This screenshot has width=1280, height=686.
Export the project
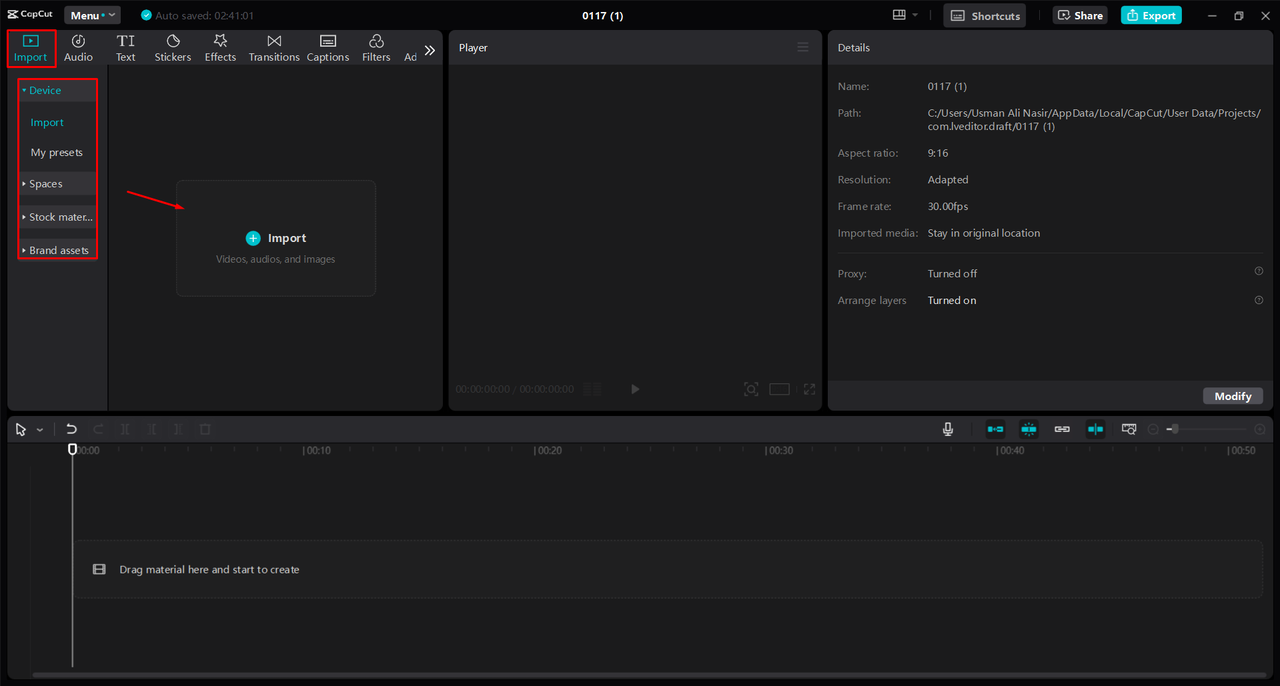pos(1151,15)
